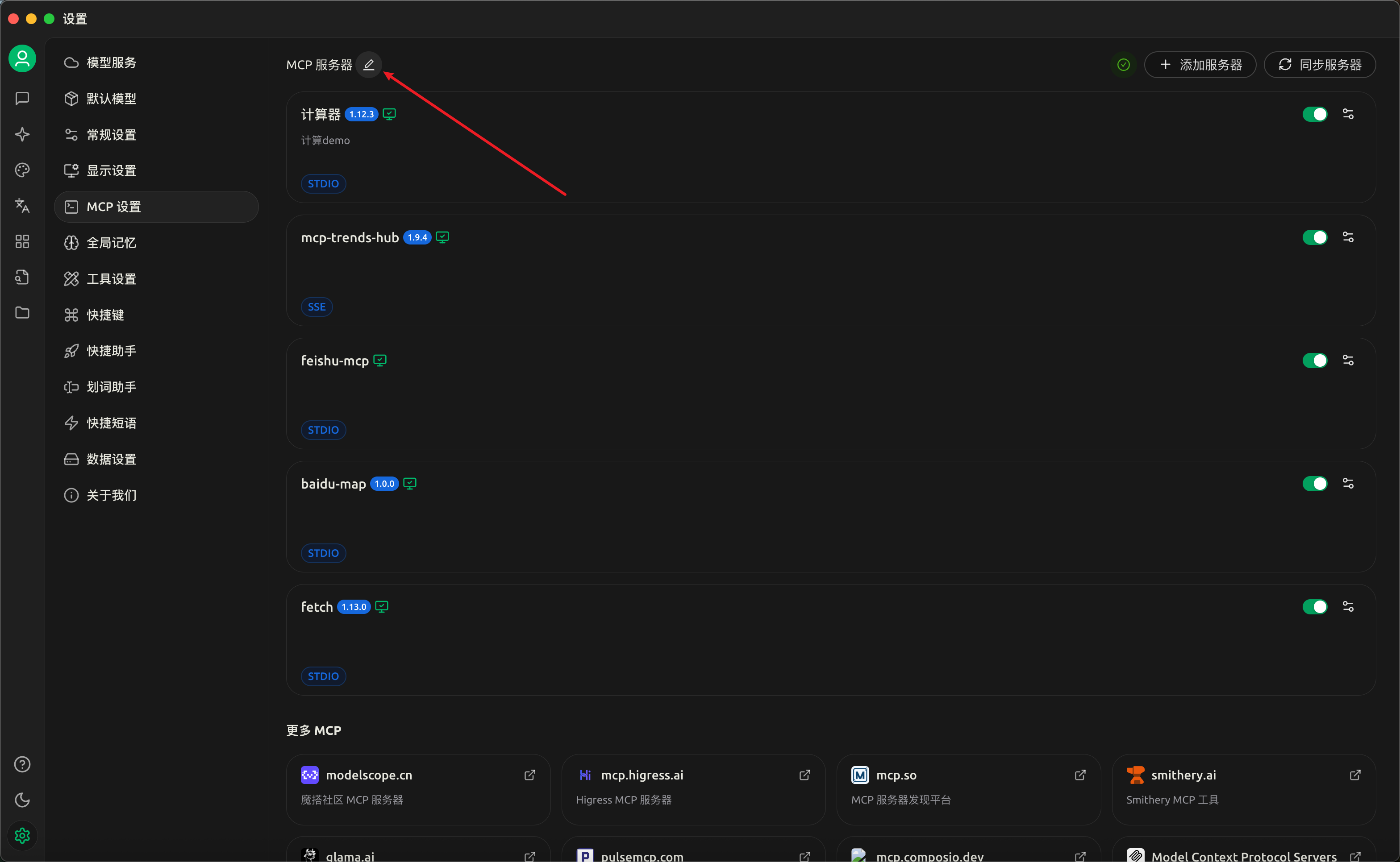Click the 更多 MCP heading
Viewport: 1400px width, 862px height.
(314, 730)
